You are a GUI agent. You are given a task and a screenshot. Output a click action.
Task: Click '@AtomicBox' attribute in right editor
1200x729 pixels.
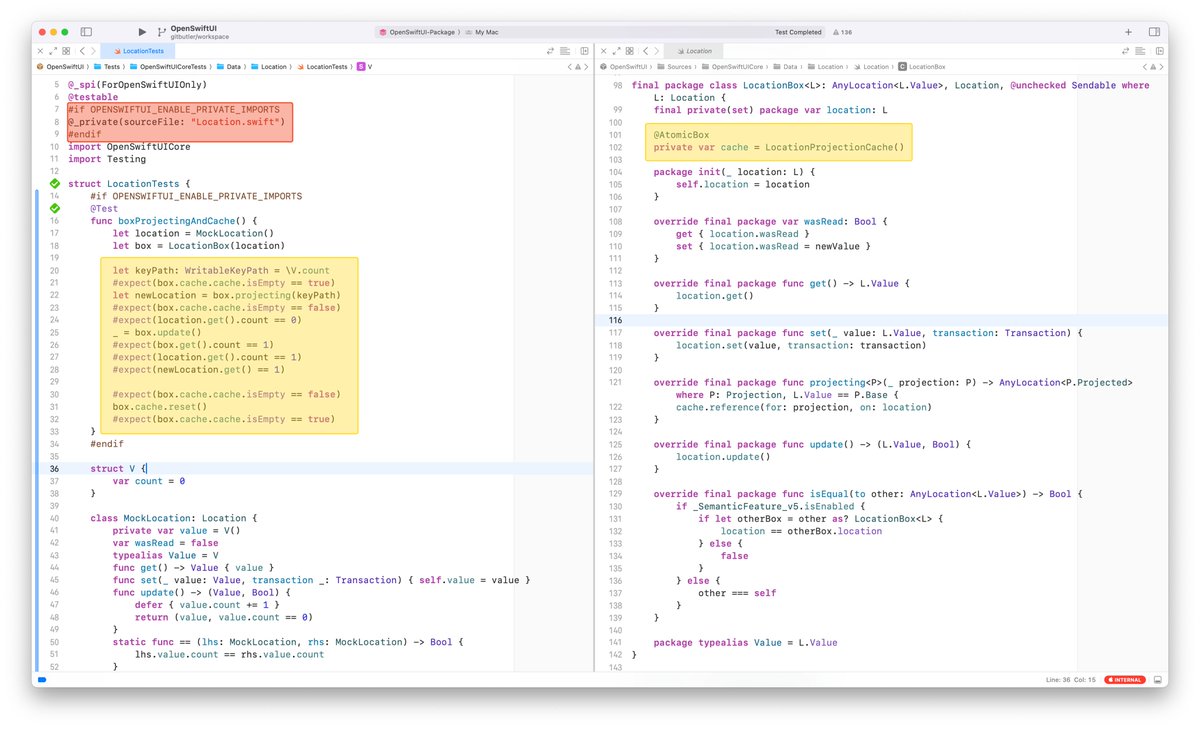(x=682, y=135)
